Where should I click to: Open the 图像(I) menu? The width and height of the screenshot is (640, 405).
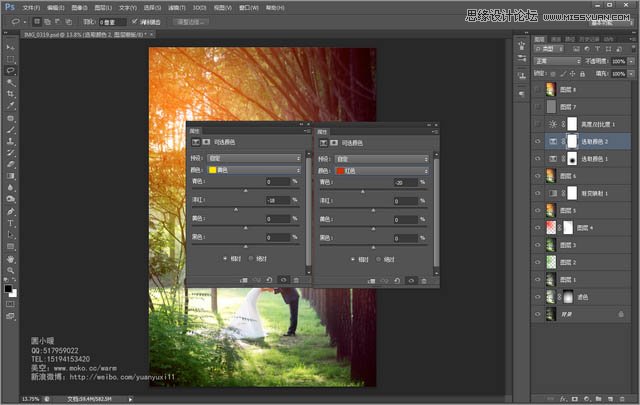80,8
